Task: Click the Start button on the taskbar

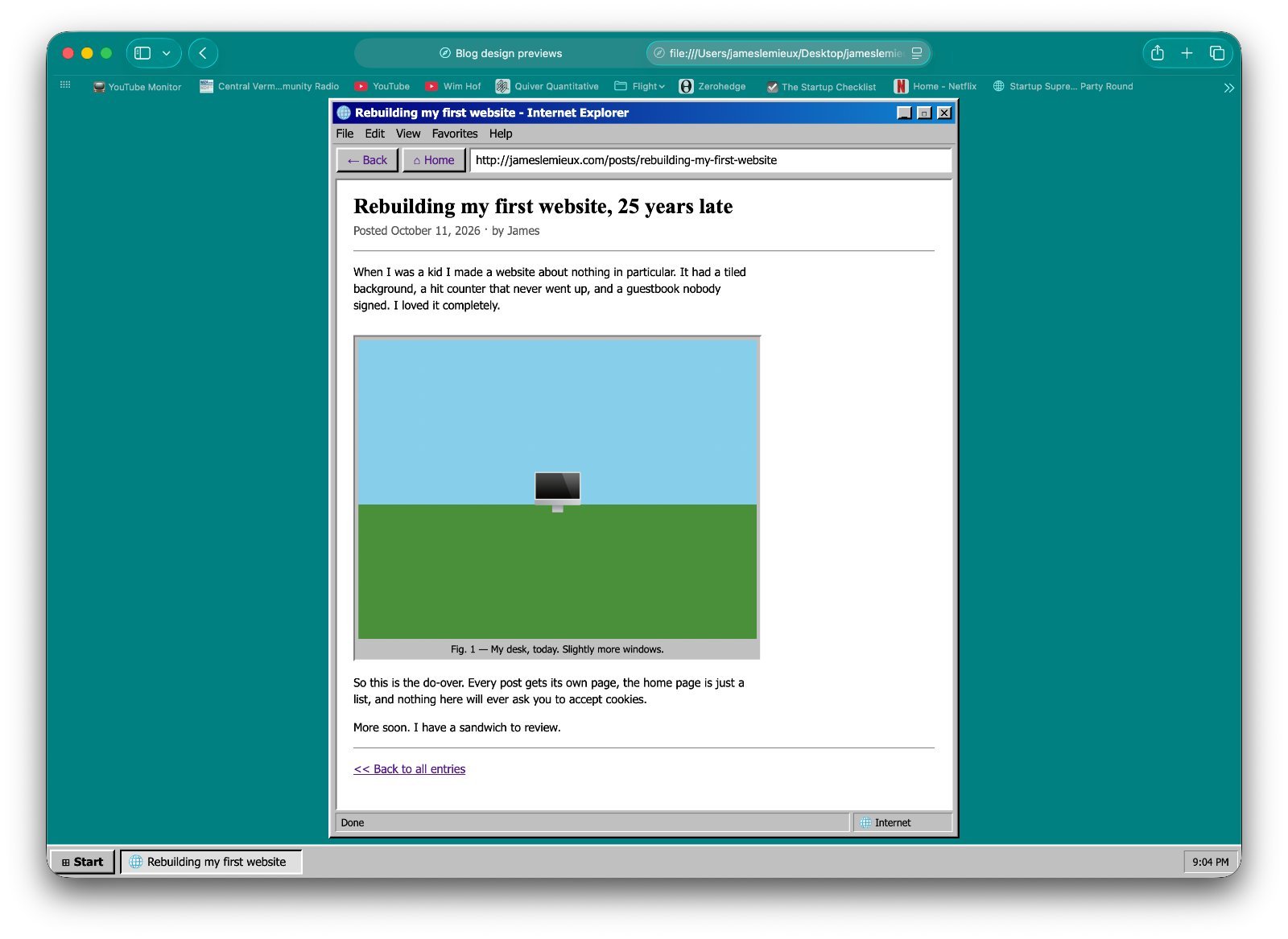Action: pos(82,862)
